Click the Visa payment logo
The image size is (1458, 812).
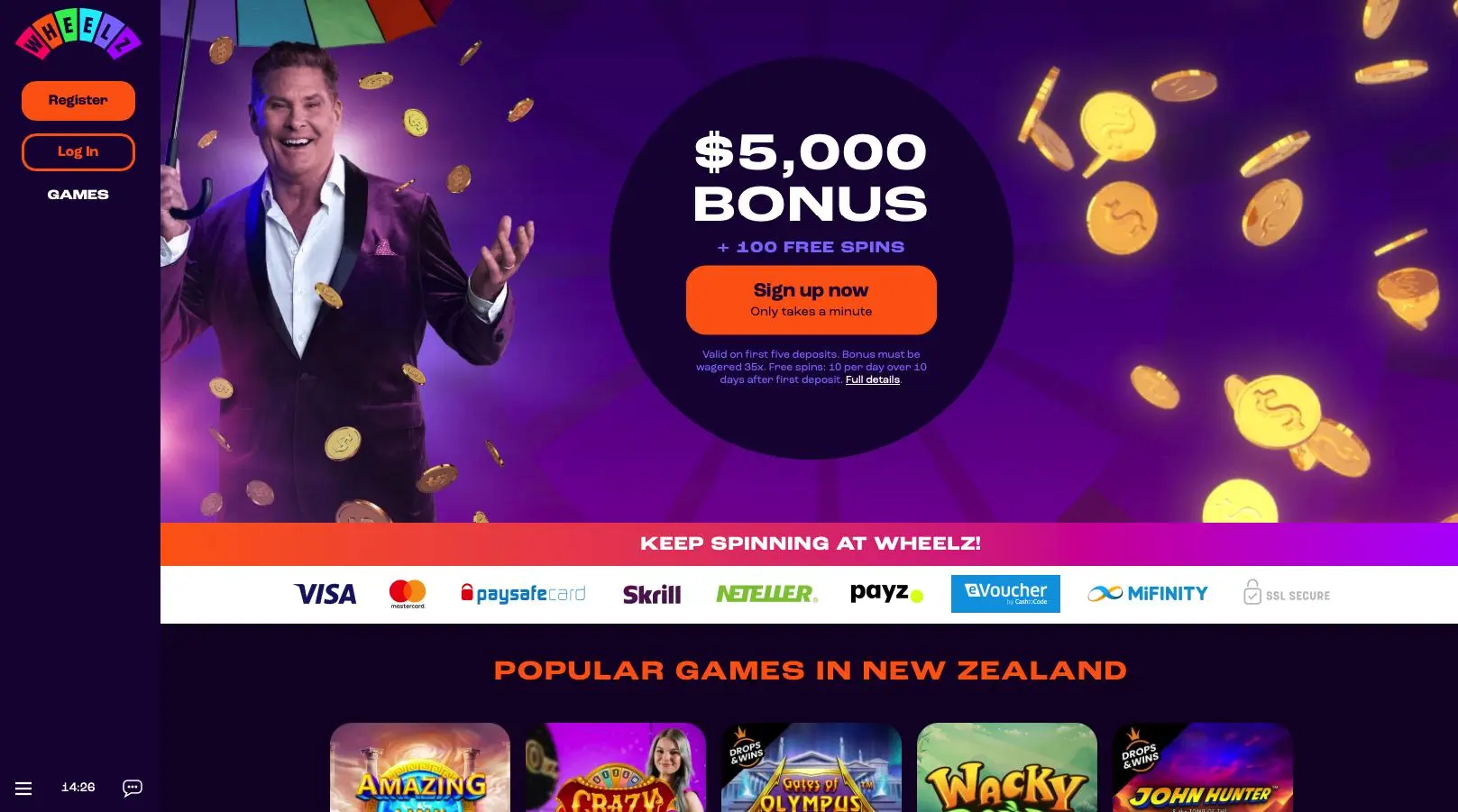(x=325, y=594)
